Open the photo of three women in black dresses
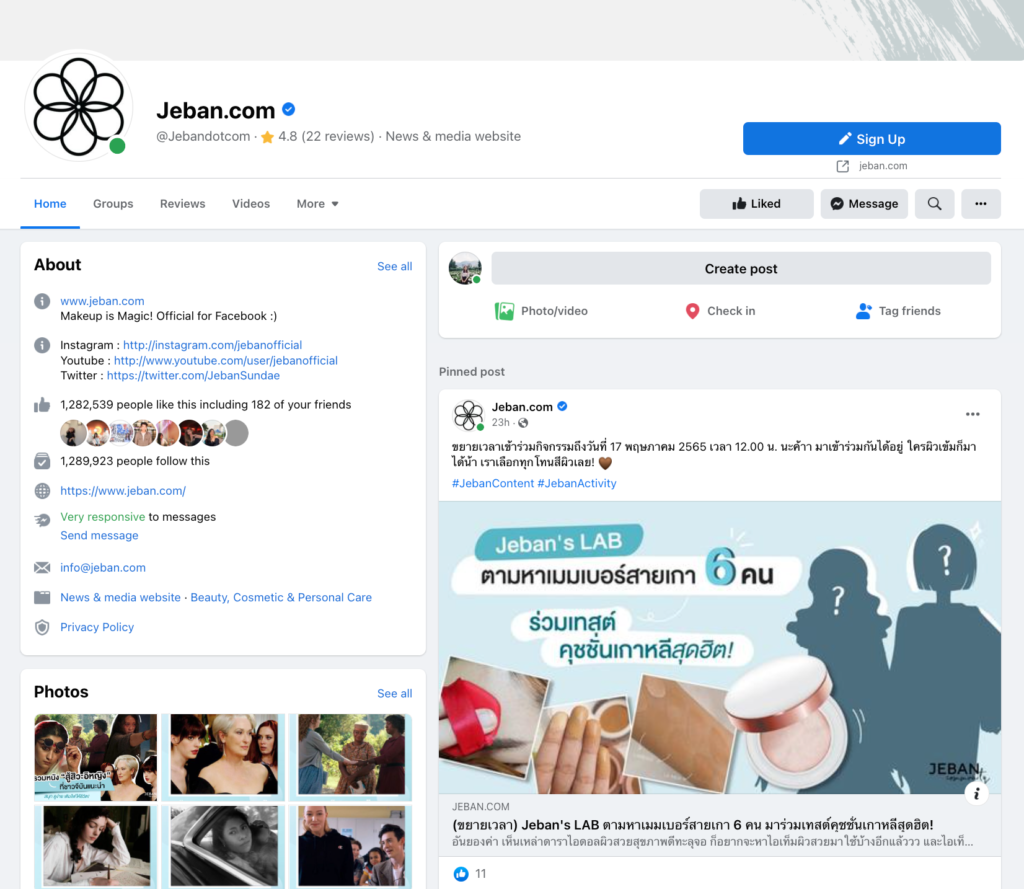Screen dimensions: 1024x889 click(x=223, y=757)
